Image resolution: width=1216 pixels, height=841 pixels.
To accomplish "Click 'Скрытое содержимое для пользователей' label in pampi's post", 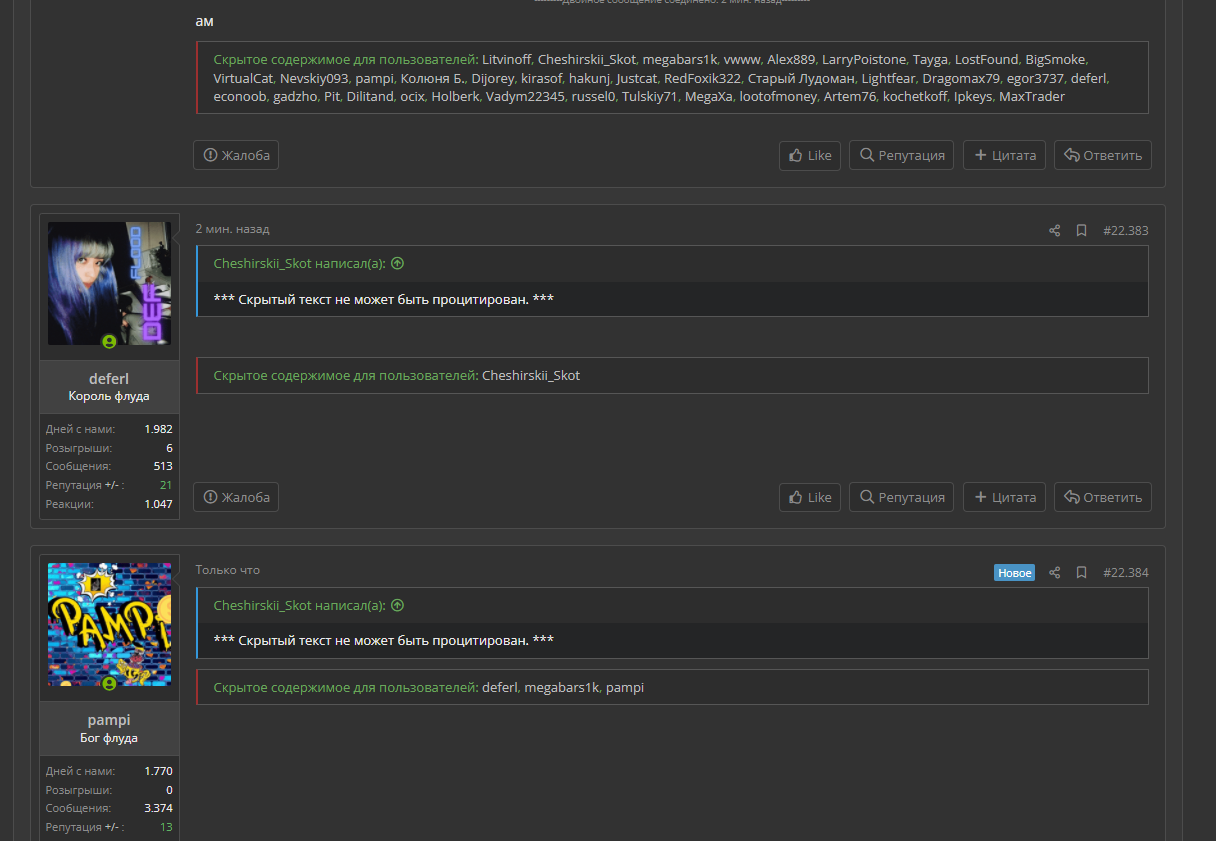I will [x=346, y=688].
